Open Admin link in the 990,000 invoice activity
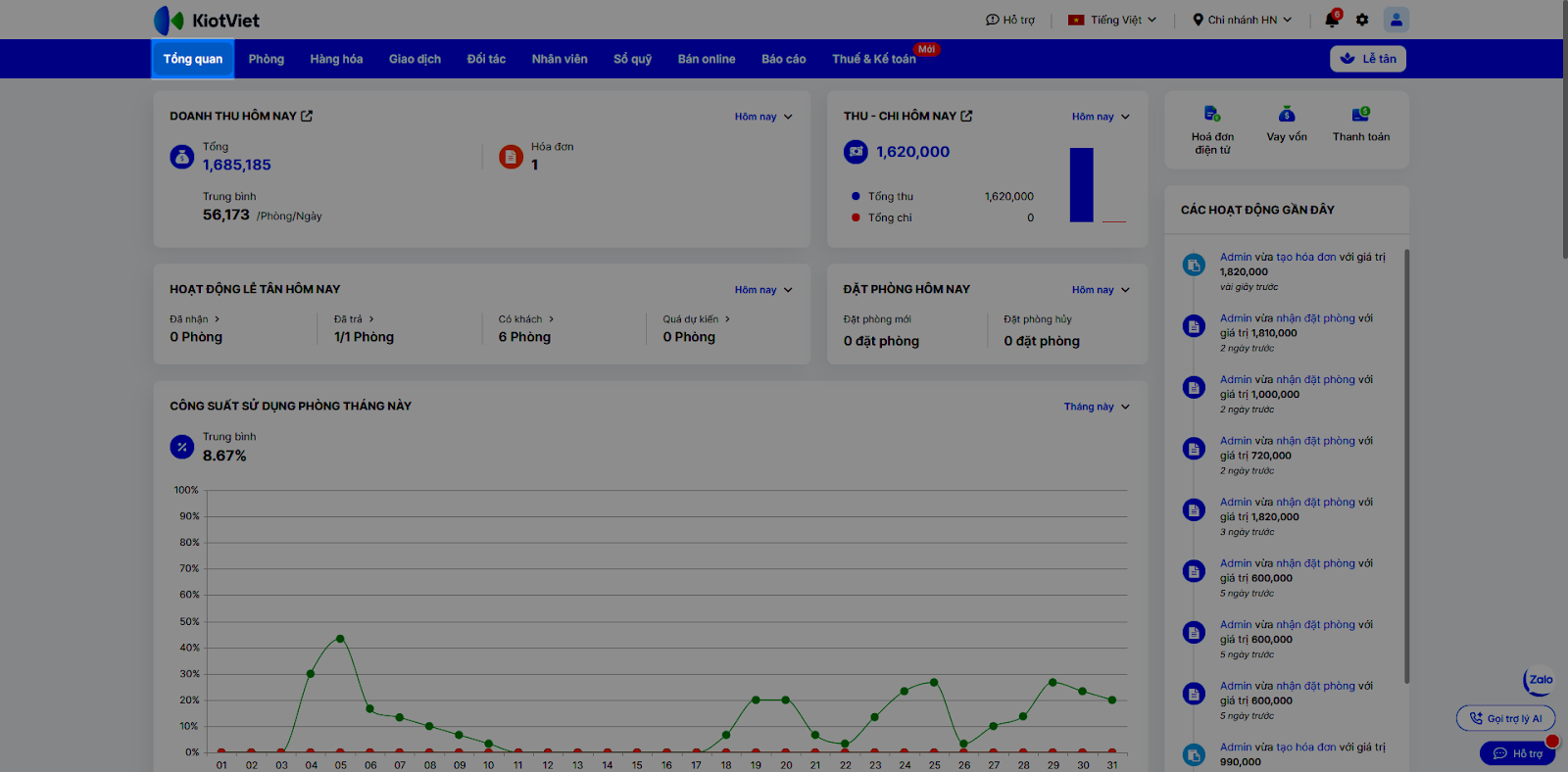The width and height of the screenshot is (1568, 772). [1236, 747]
